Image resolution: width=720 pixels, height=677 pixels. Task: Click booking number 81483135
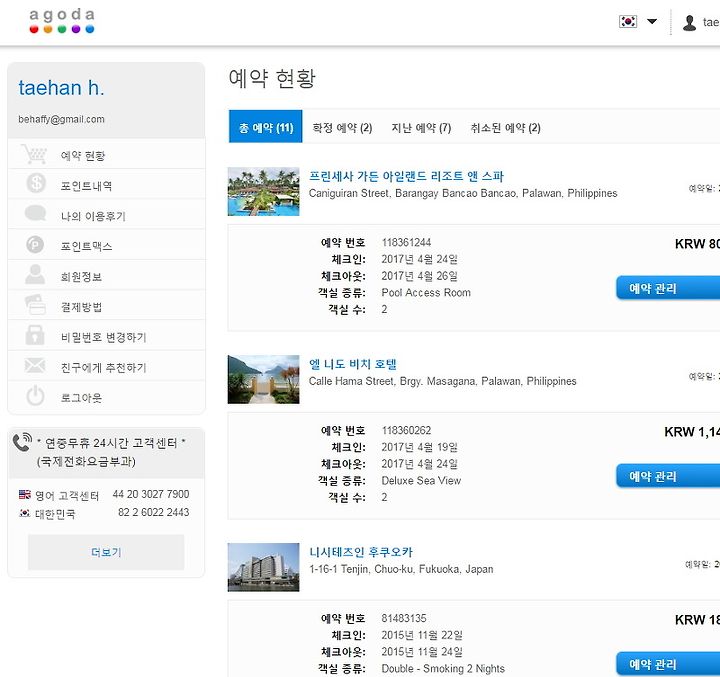[x=404, y=618]
